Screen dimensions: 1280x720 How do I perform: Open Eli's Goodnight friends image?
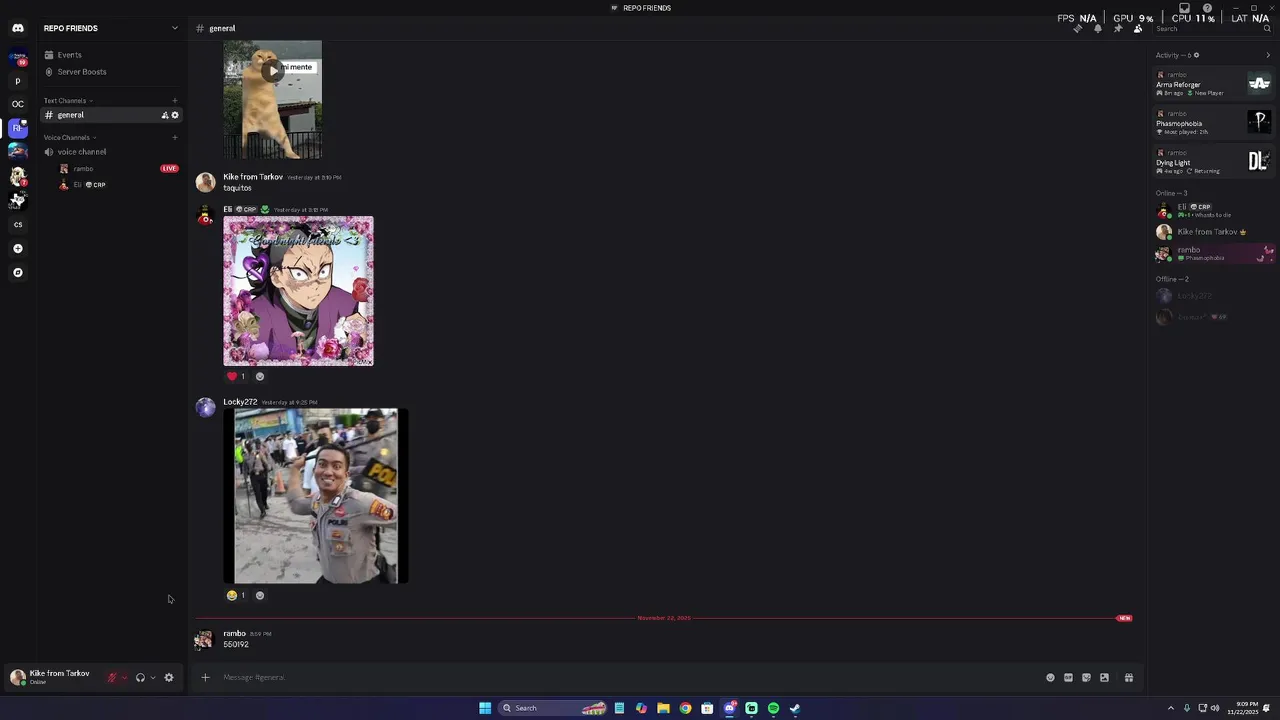click(x=298, y=291)
